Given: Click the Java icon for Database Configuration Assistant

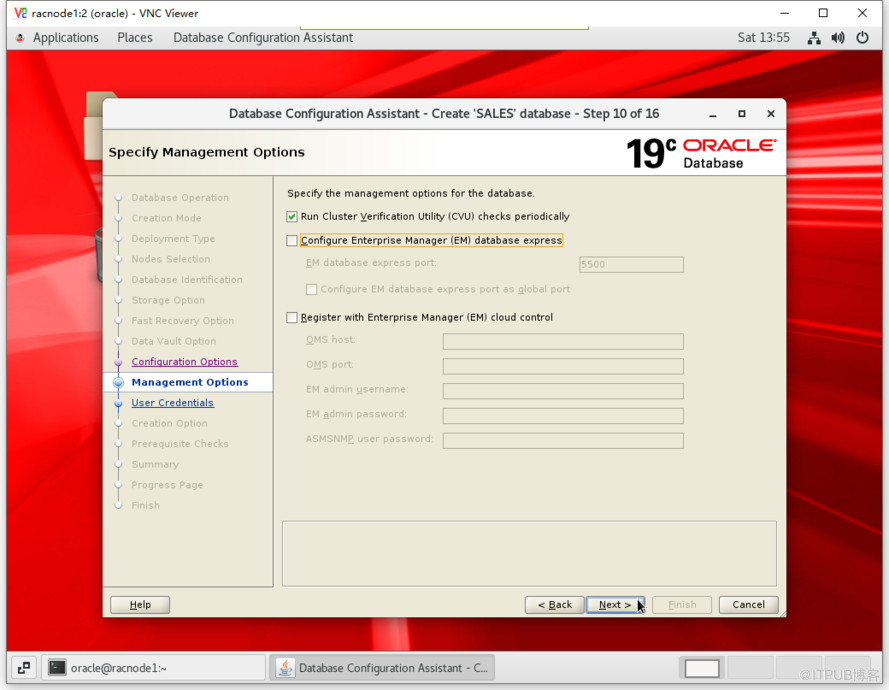Looking at the screenshot, I should 285,668.
